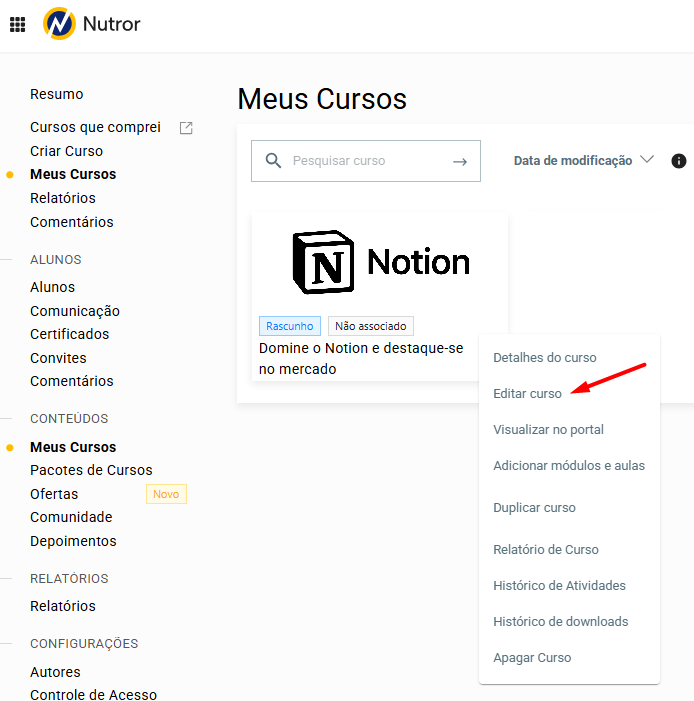The width and height of the screenshot is (694, 701).
Task: Open Relatórios under RELATÓRIOS section
Action: [63, 606]
